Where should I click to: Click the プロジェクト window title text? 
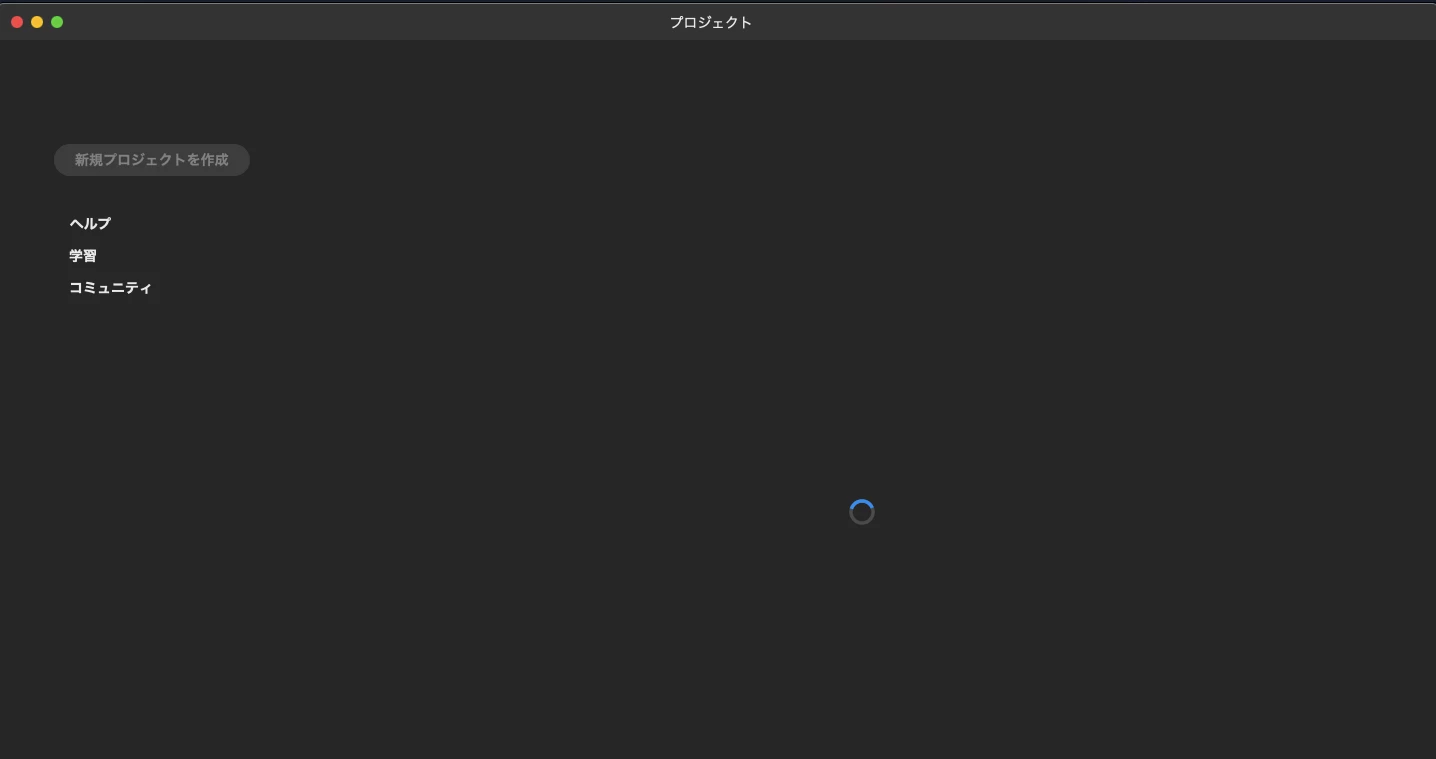pos(710,22)
